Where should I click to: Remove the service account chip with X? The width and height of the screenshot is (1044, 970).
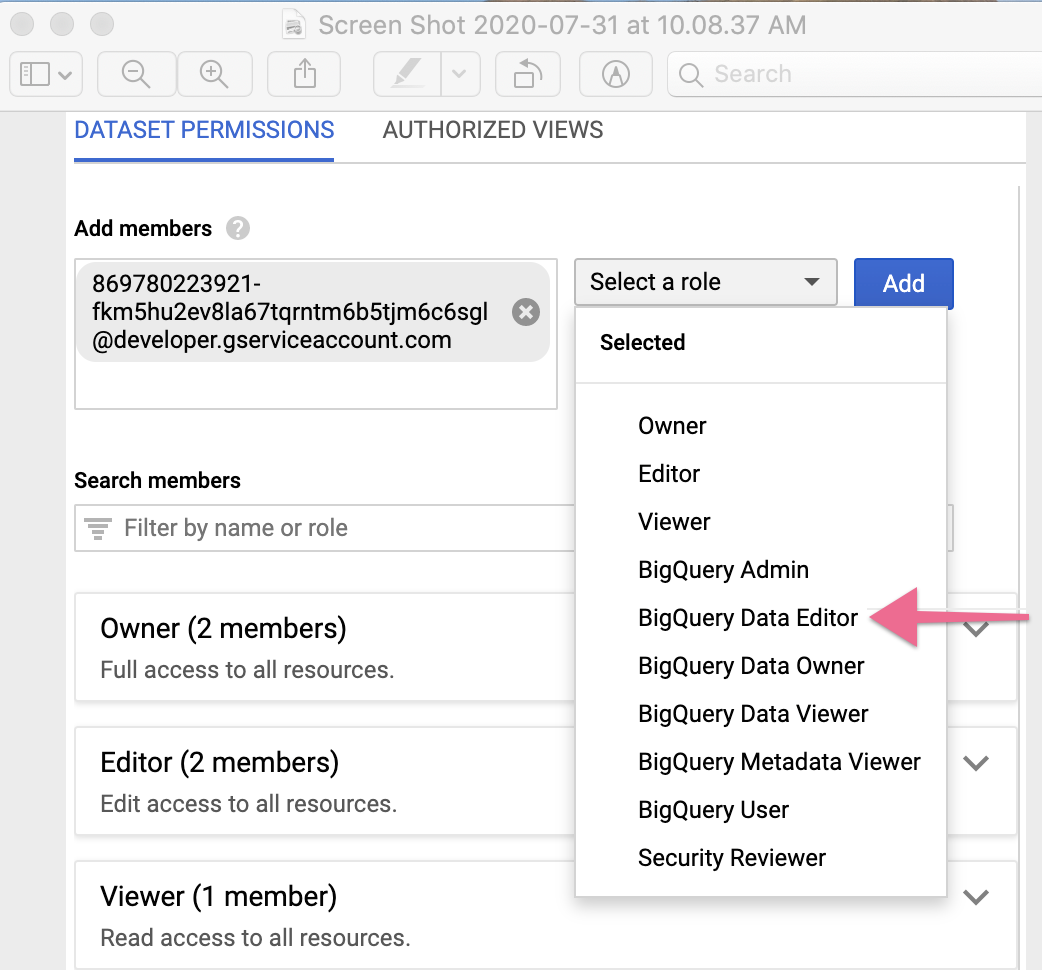pos(526,312)
